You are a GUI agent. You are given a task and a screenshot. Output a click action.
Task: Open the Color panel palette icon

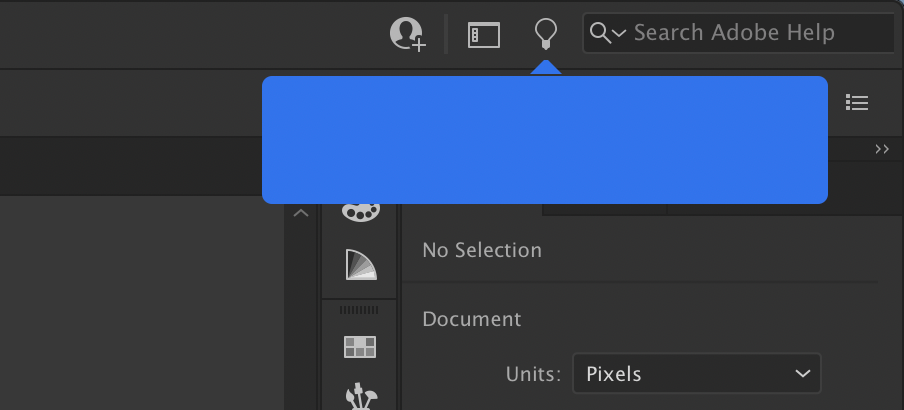point(360,211)
